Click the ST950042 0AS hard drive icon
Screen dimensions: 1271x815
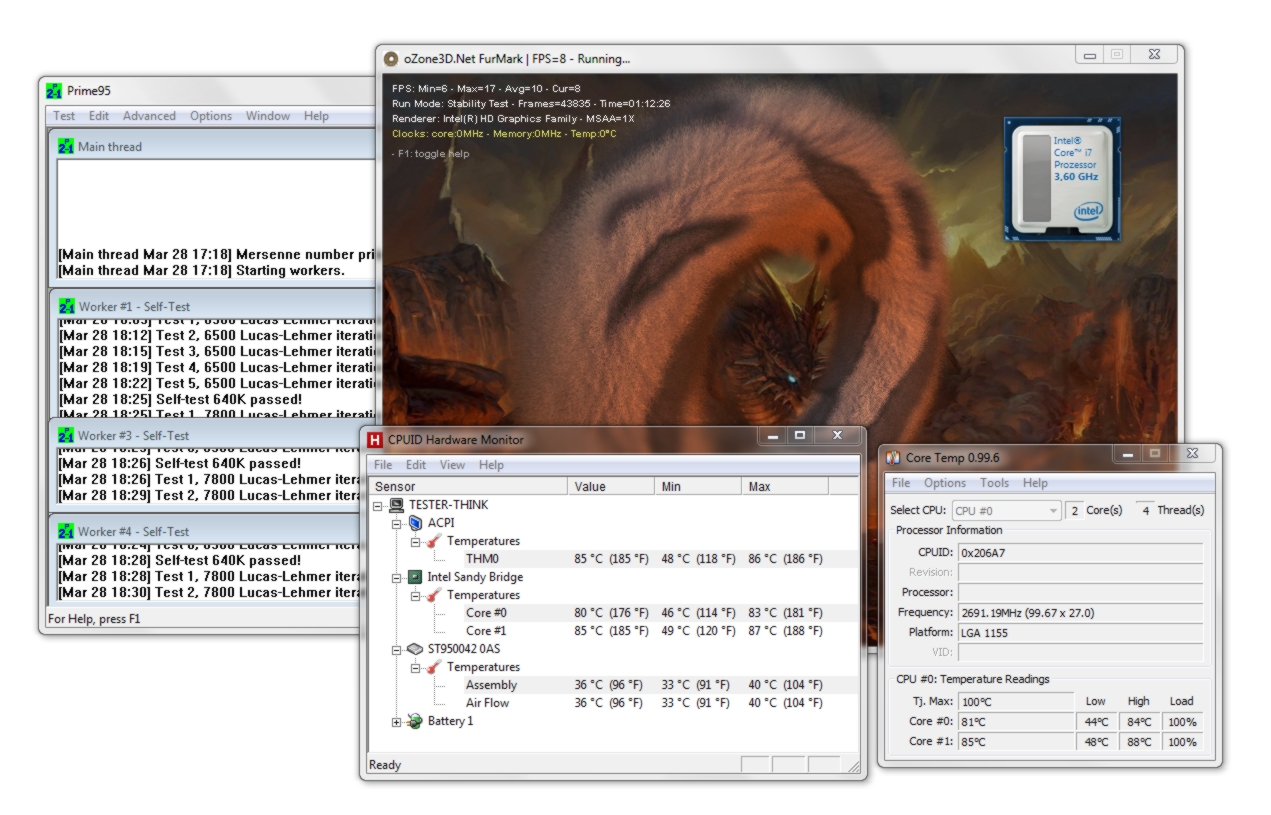(x=414, y=649)
